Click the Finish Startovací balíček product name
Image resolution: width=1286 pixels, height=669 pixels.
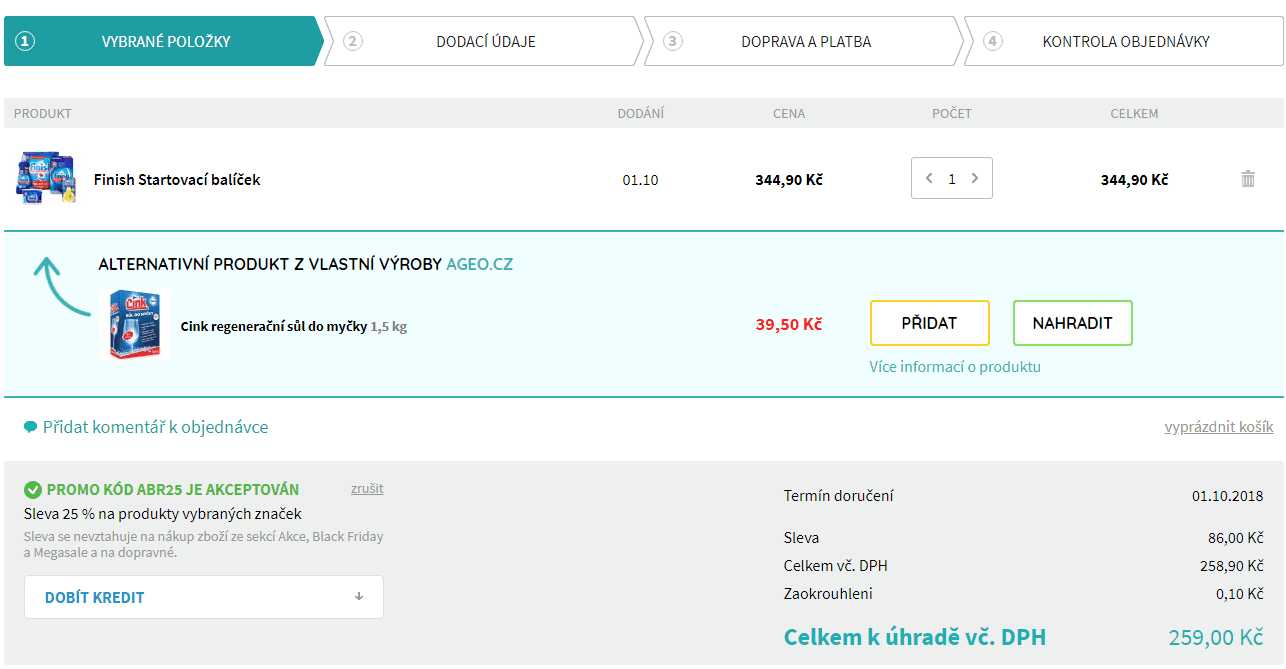[x=177, y=180]
